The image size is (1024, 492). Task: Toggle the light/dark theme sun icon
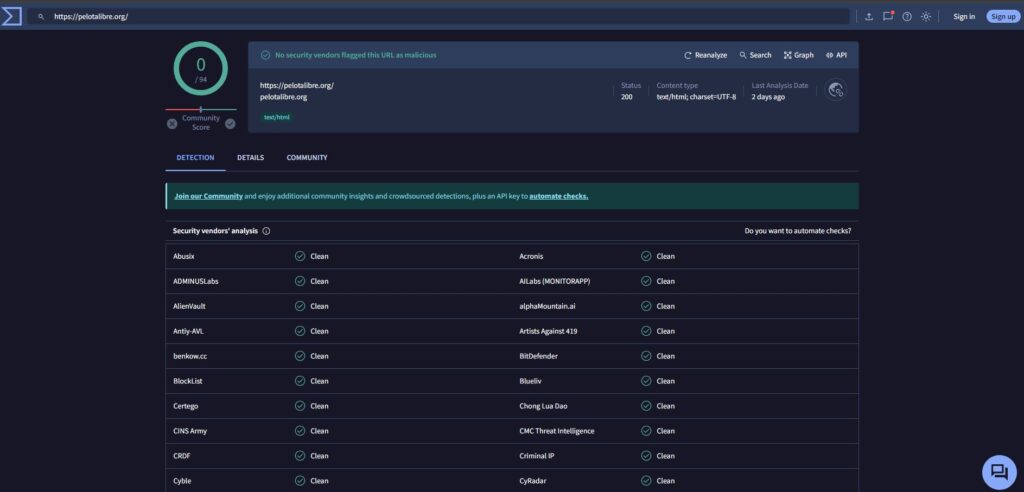click(926, 16)
